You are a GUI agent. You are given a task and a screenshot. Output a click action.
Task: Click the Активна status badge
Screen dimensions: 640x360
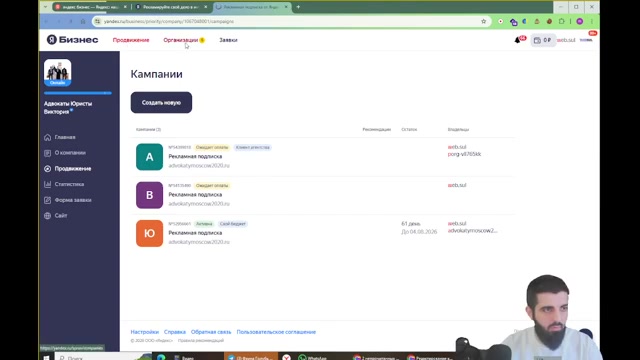[204, 224]
